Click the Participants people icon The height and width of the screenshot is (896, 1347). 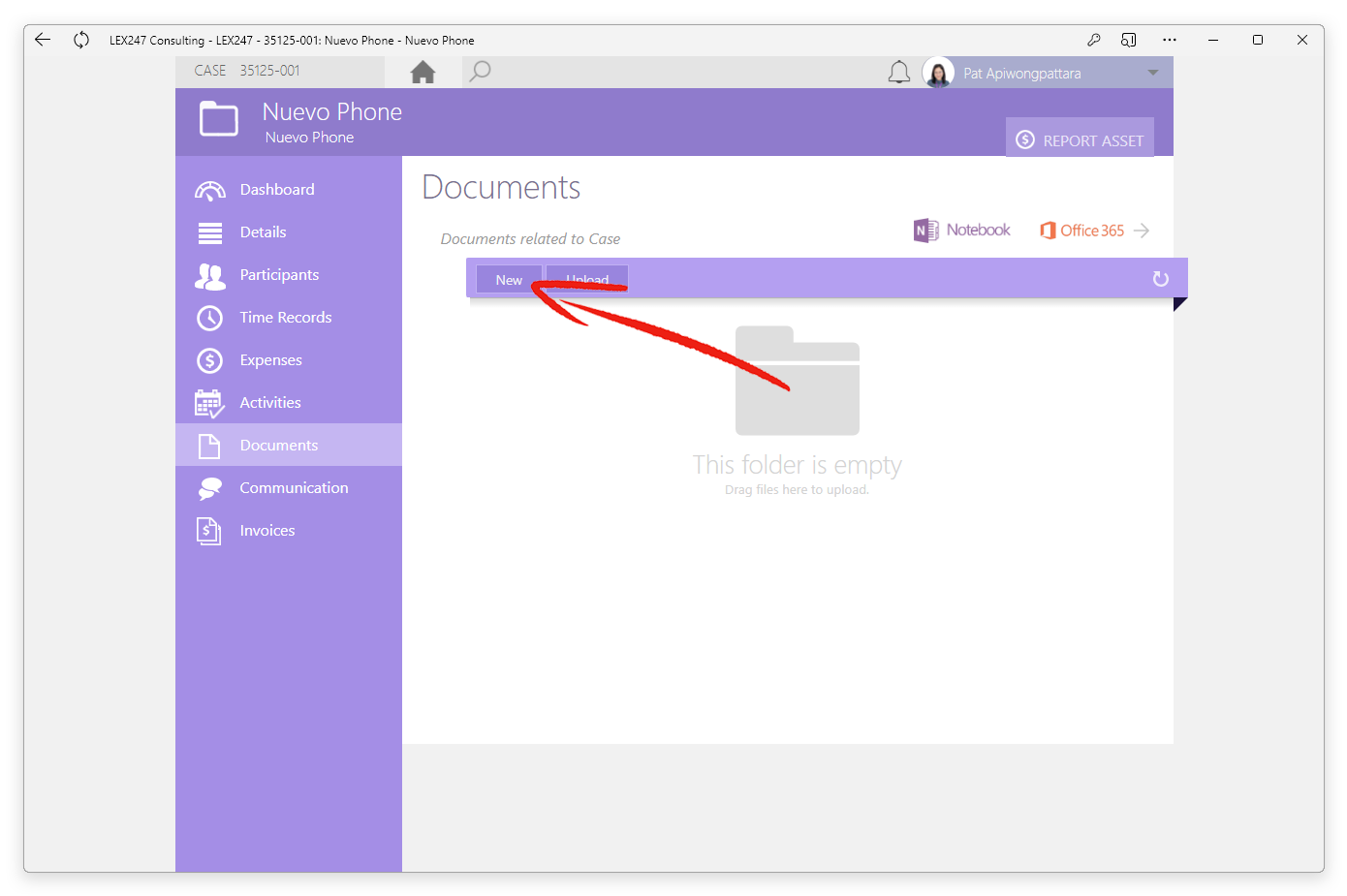[x=209, y=276]
